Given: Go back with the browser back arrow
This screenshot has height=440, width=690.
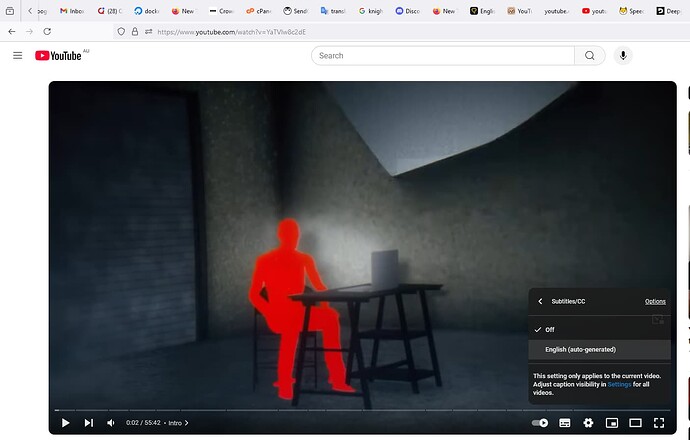Looking at the screenshot, I should (12, 31).
